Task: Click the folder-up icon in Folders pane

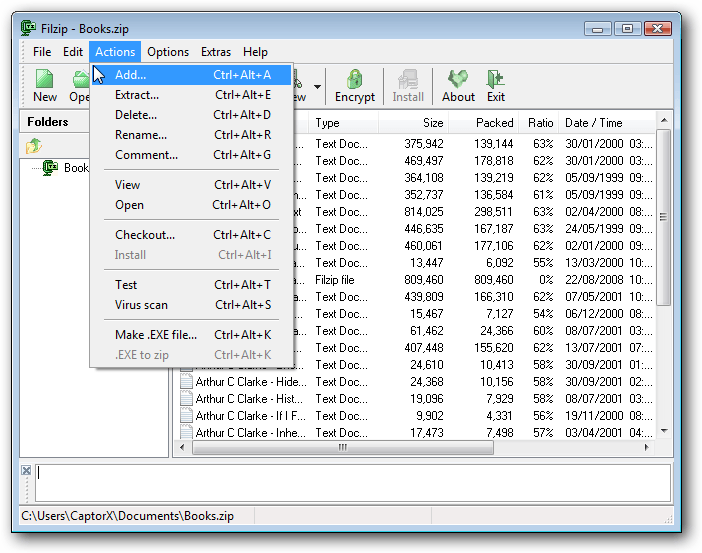Action: 34,146
